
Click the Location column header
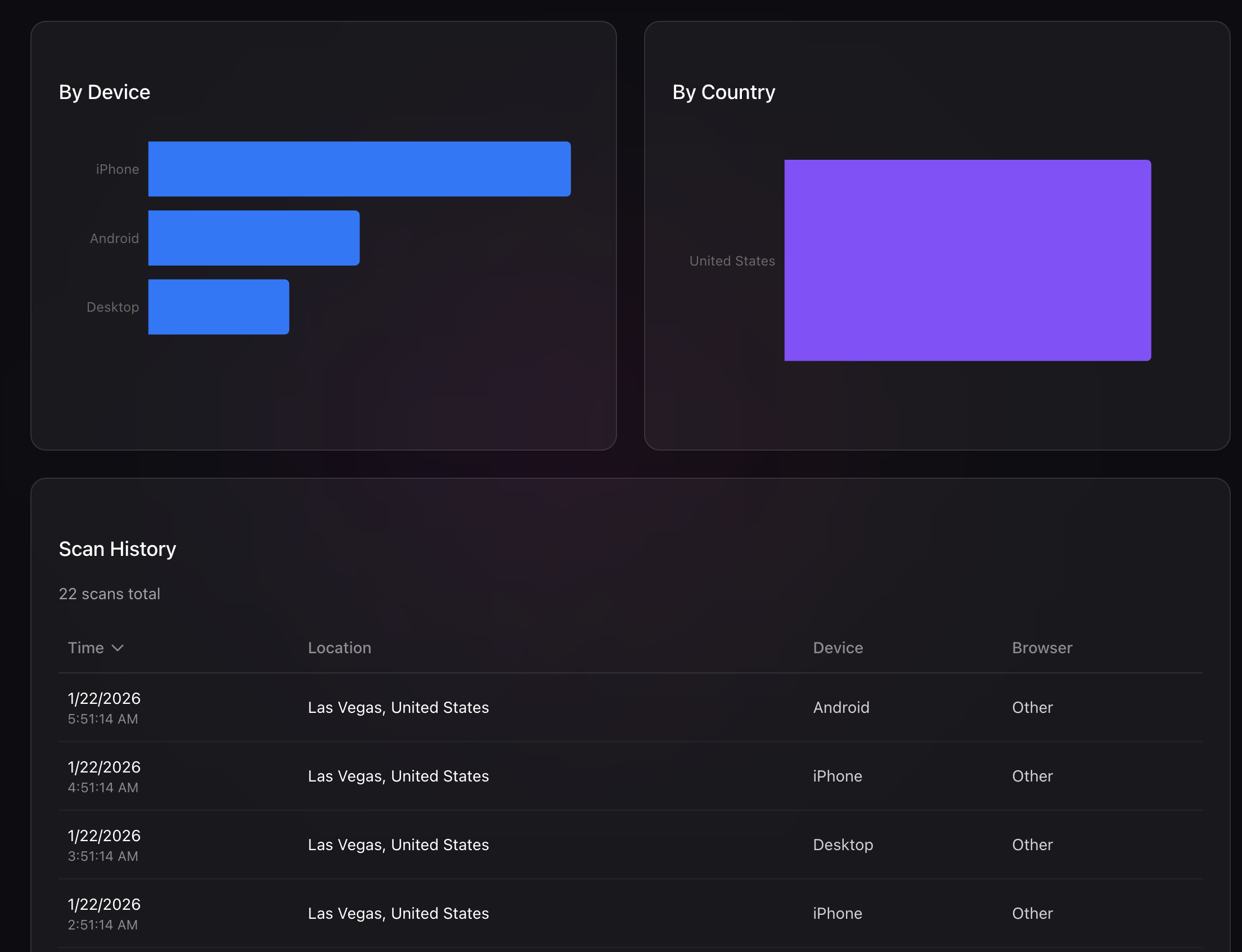point(339,647)
